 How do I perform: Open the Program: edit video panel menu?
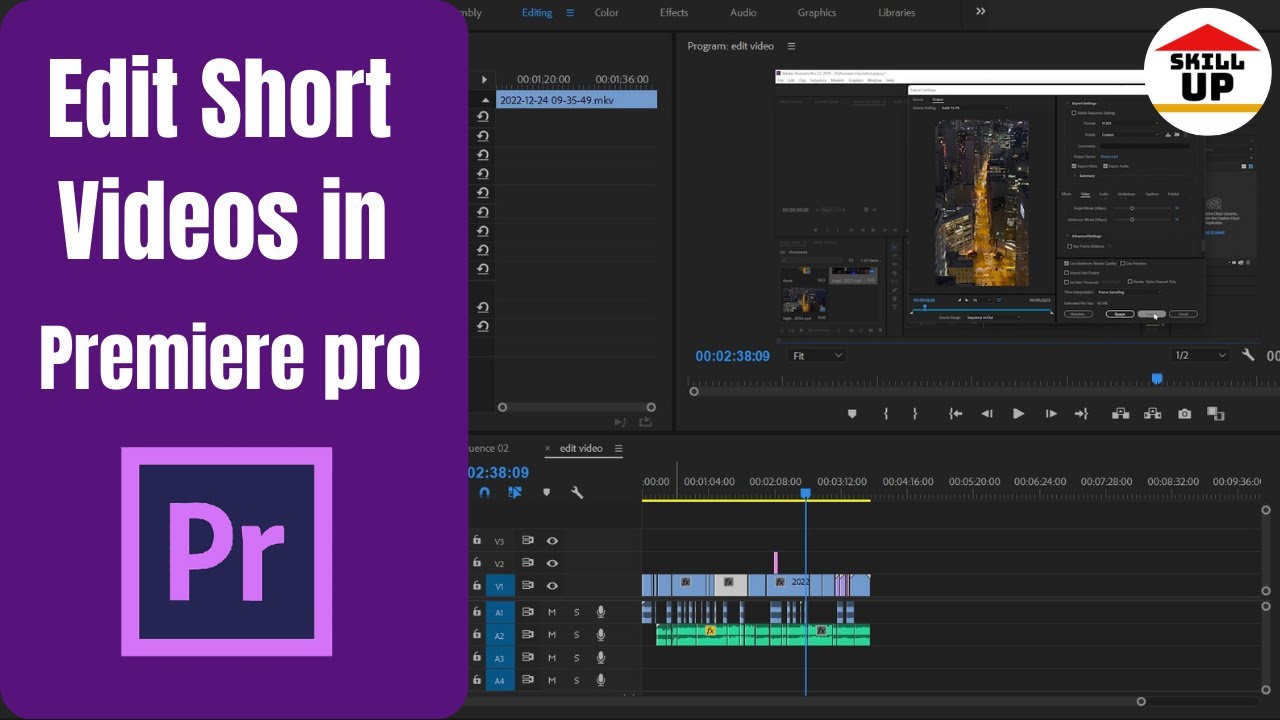coord(792,46)
